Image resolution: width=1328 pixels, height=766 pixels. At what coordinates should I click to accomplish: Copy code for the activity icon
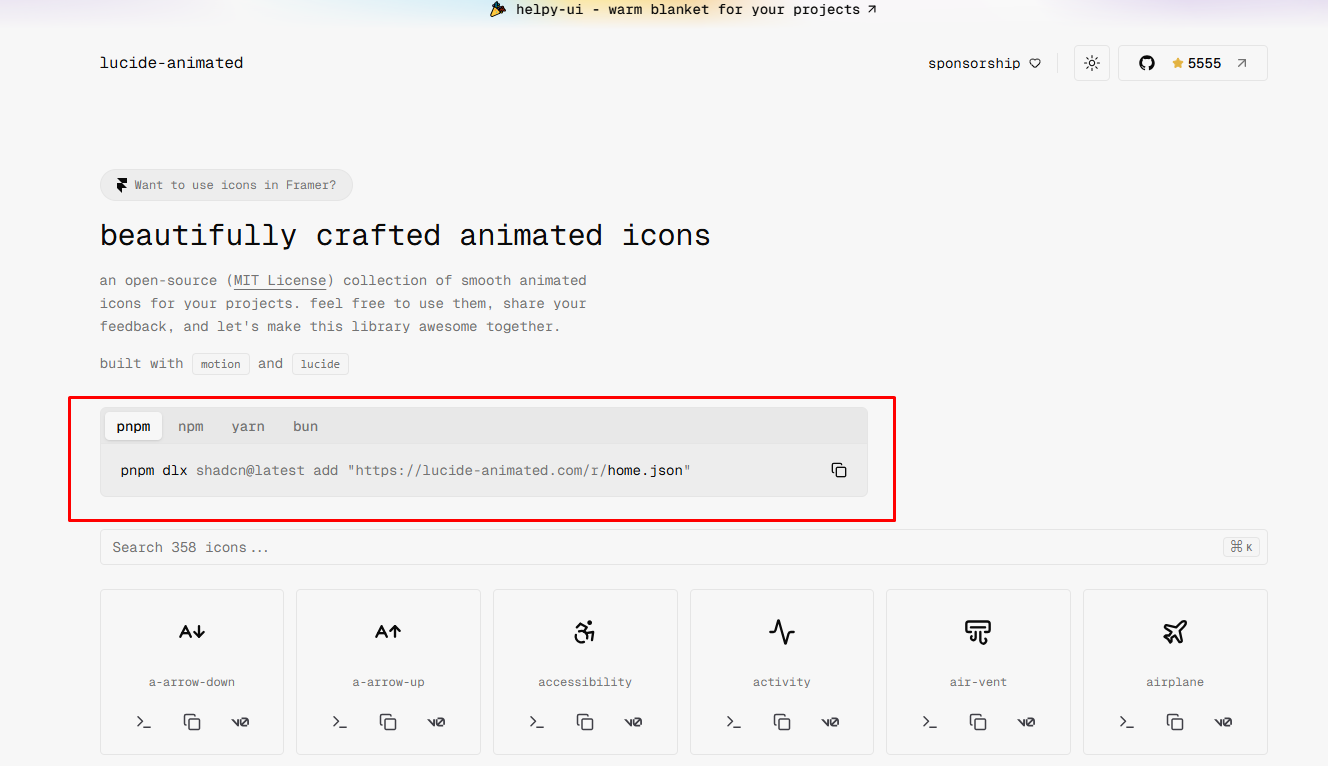(x=782, y=722)
